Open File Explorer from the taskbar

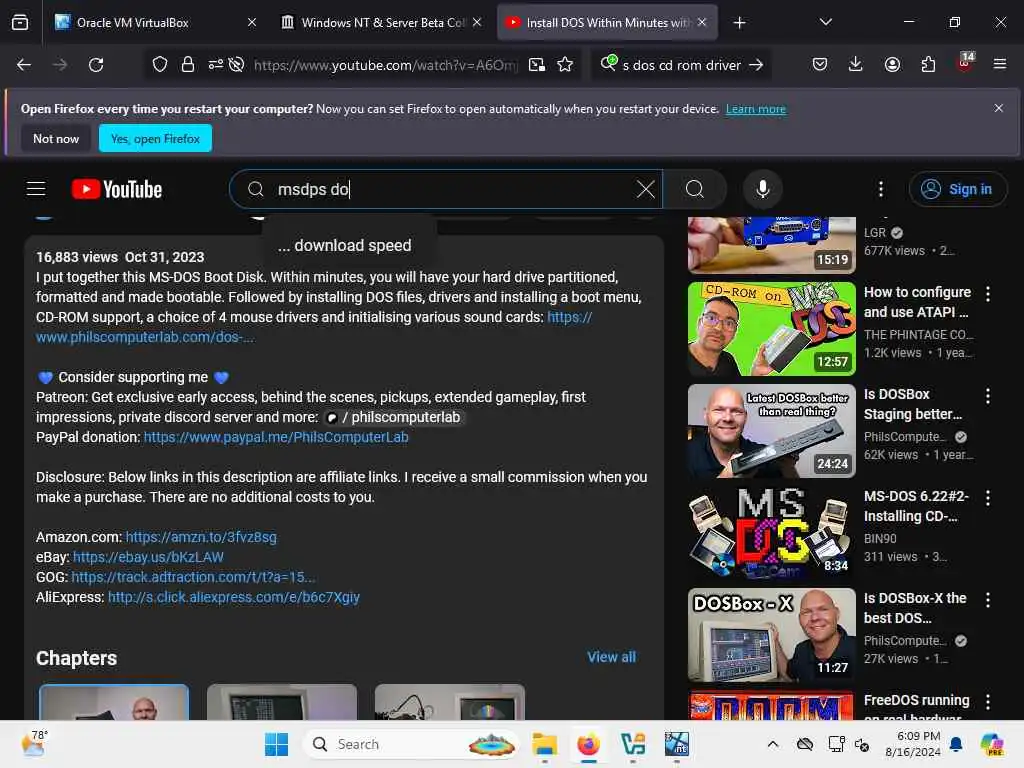544,744
